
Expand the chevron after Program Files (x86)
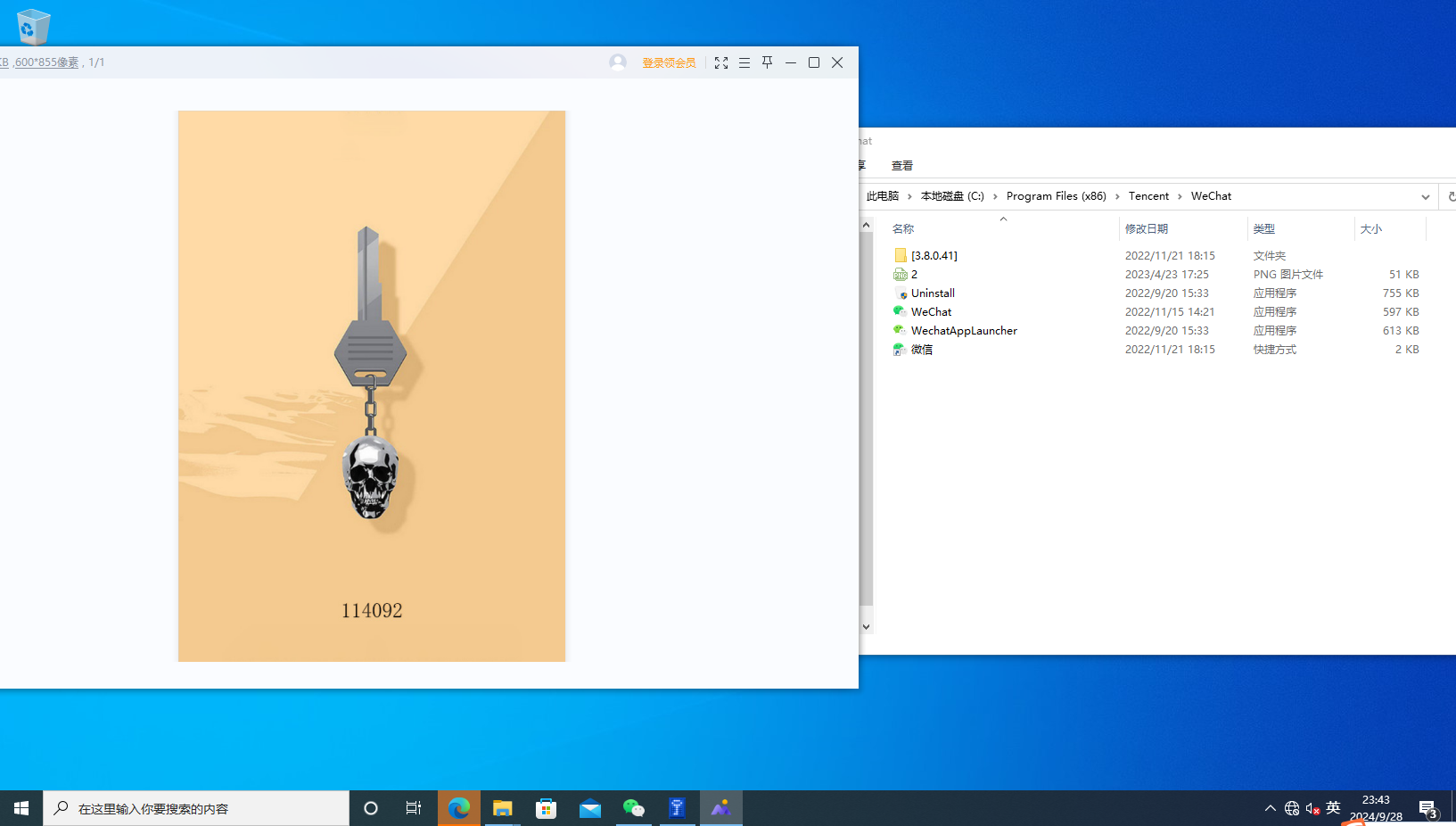click(1117, 196)
